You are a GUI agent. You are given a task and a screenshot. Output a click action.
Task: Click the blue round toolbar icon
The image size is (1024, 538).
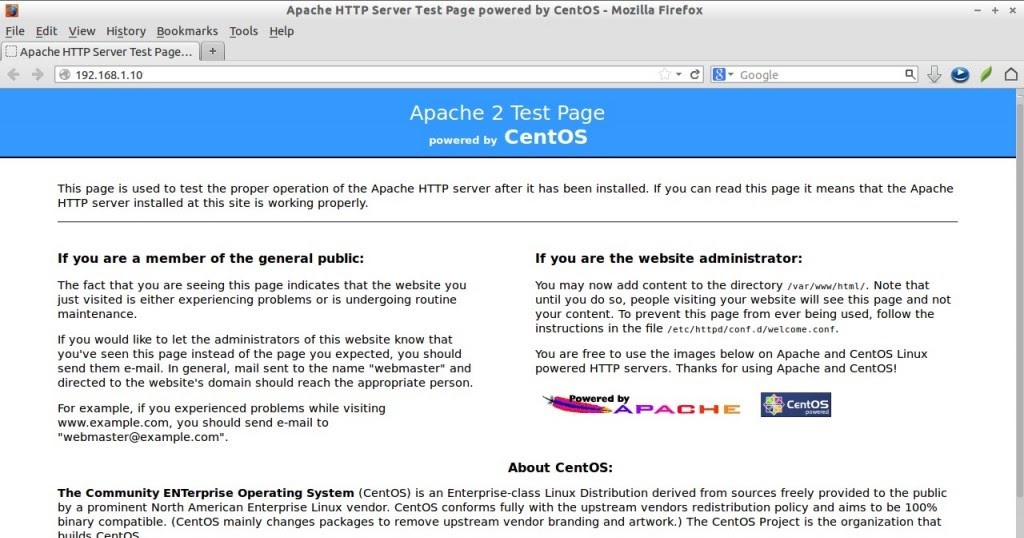point(959,74)
